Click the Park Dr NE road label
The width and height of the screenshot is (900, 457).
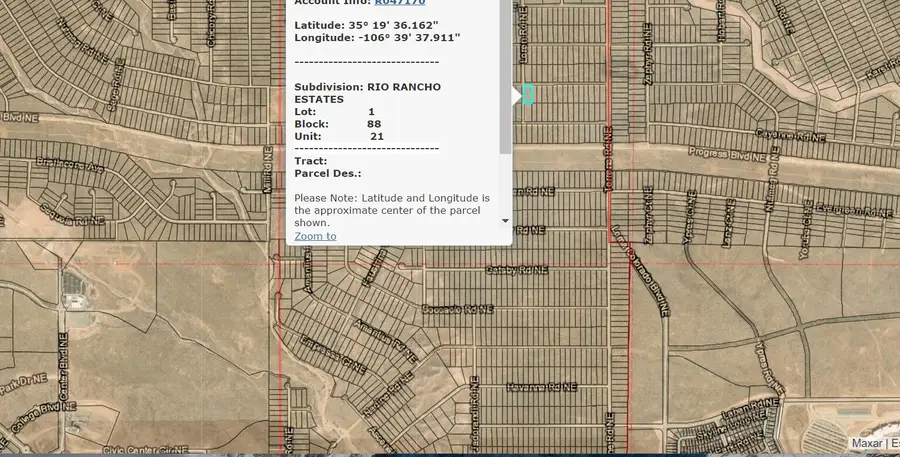click(x=23, y=384)
